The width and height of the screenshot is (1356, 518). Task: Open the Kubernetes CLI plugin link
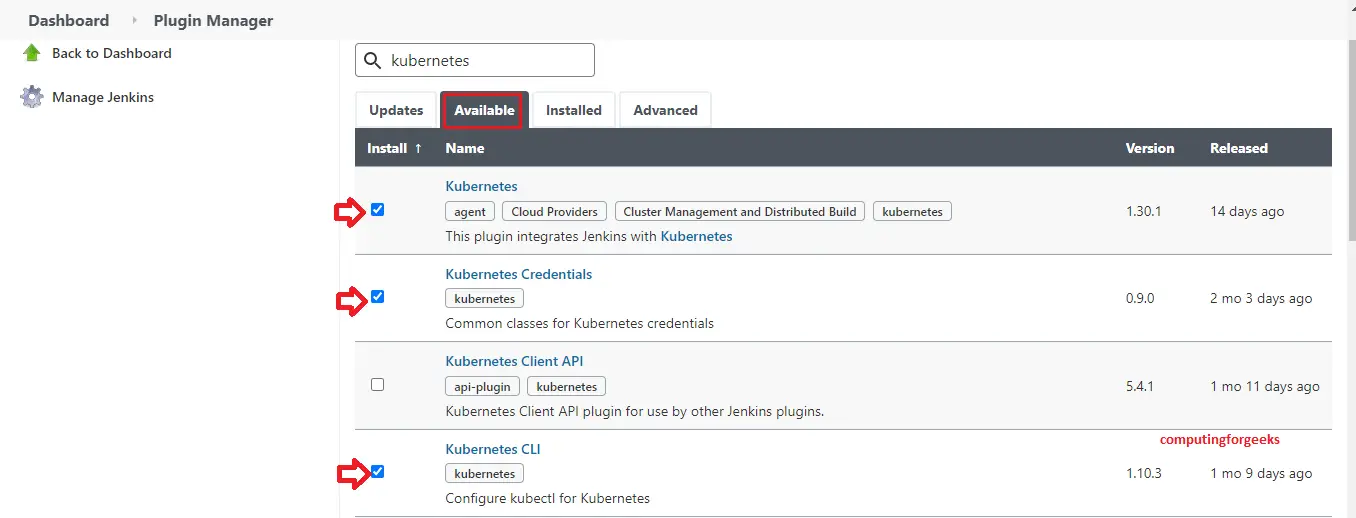click(493, 449)
